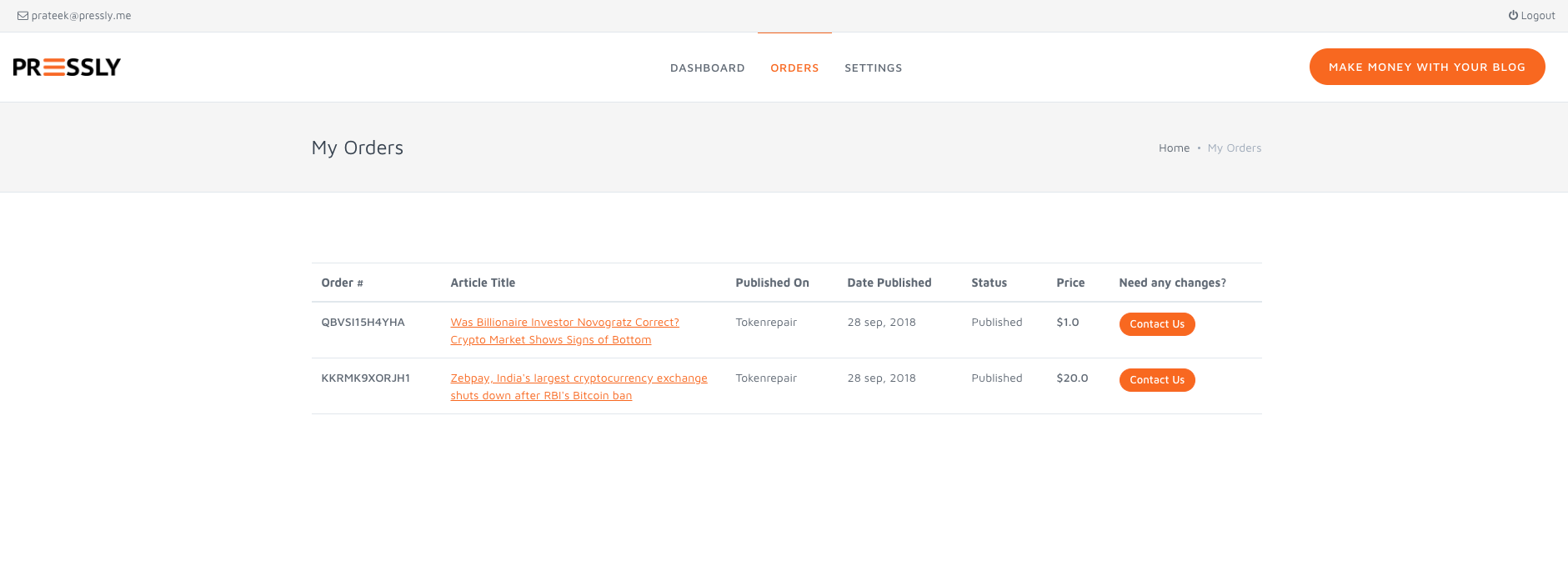
Task: Click the power icon next to Logout
Action: coord(1513,15)
